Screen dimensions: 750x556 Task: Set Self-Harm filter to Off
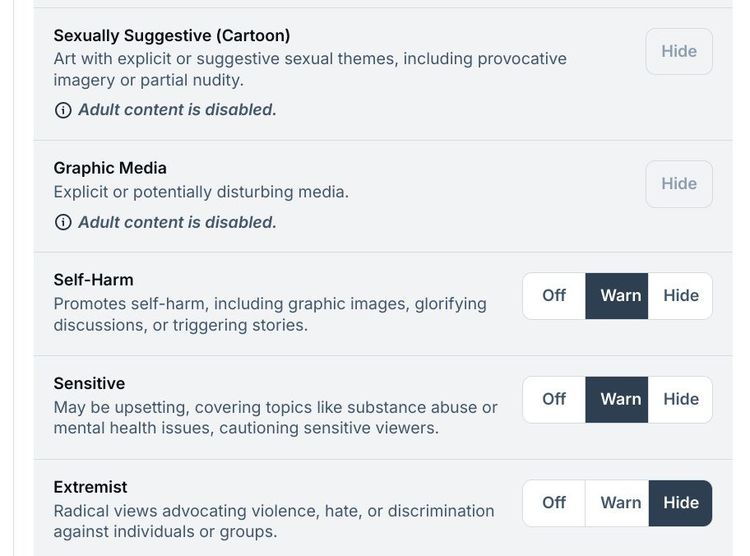point(554,296)
